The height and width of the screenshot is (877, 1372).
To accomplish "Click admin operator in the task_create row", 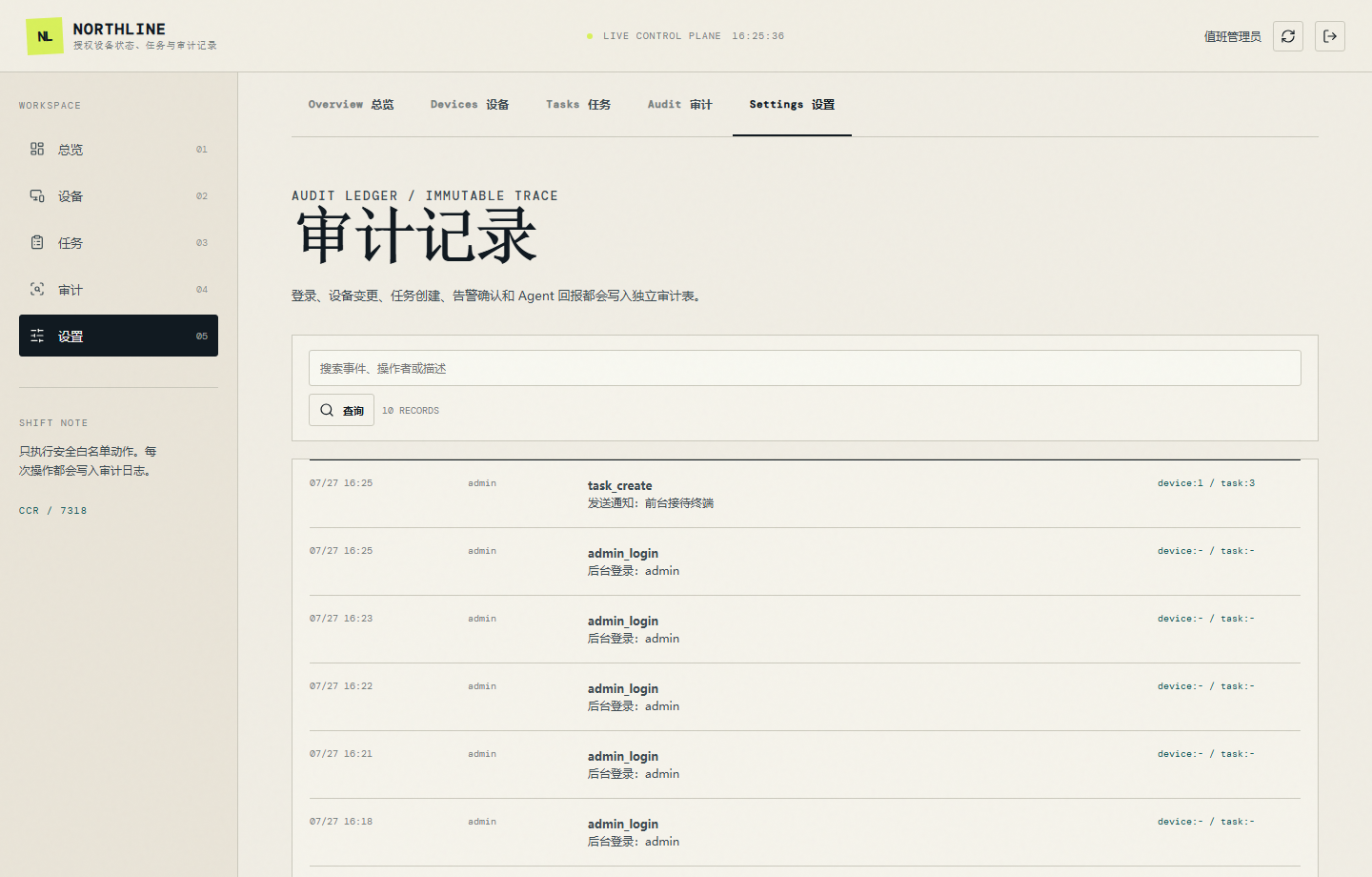I will point(482,483).
